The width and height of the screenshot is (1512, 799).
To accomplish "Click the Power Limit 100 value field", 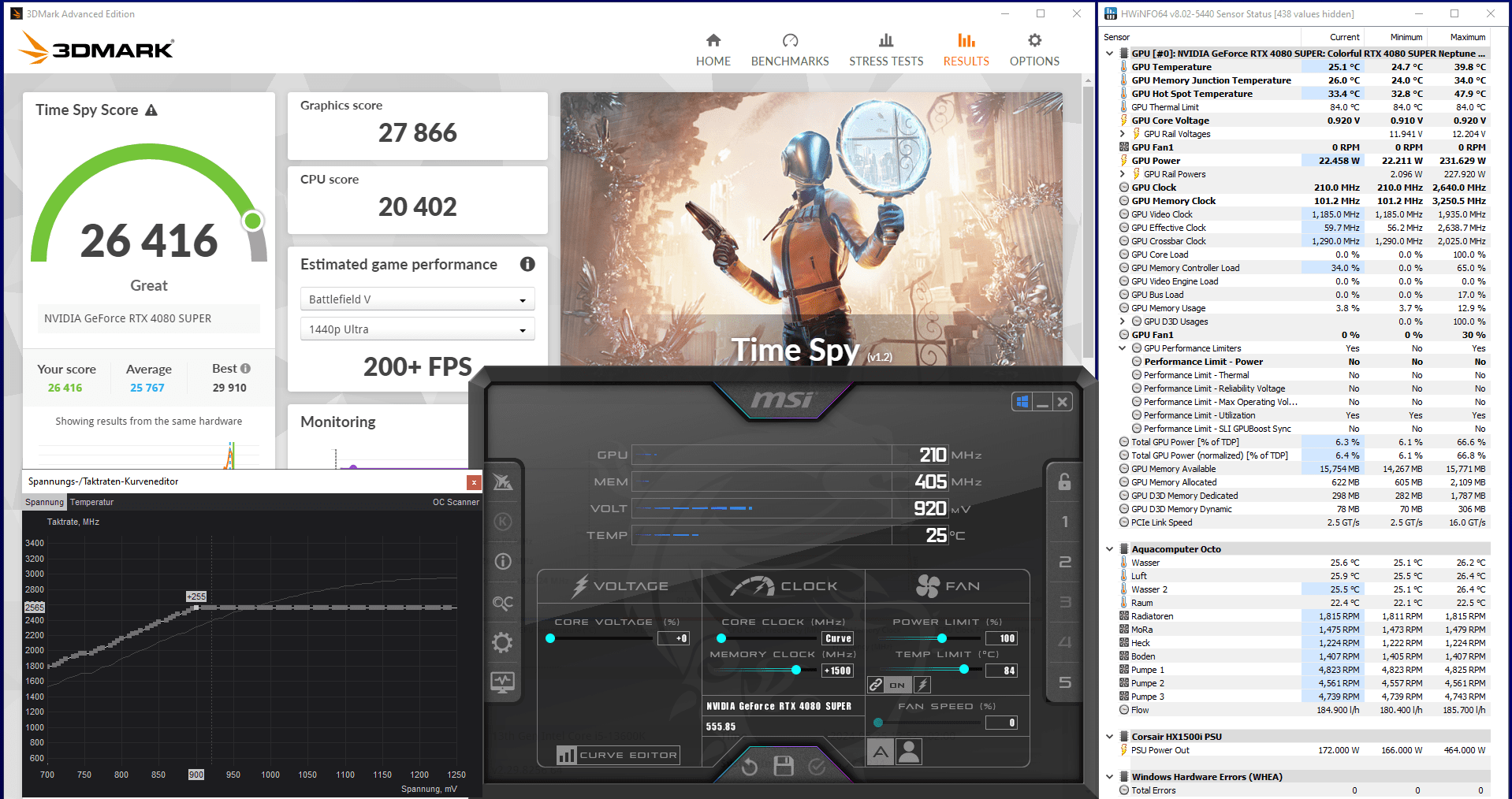I will coord(1001,638).
